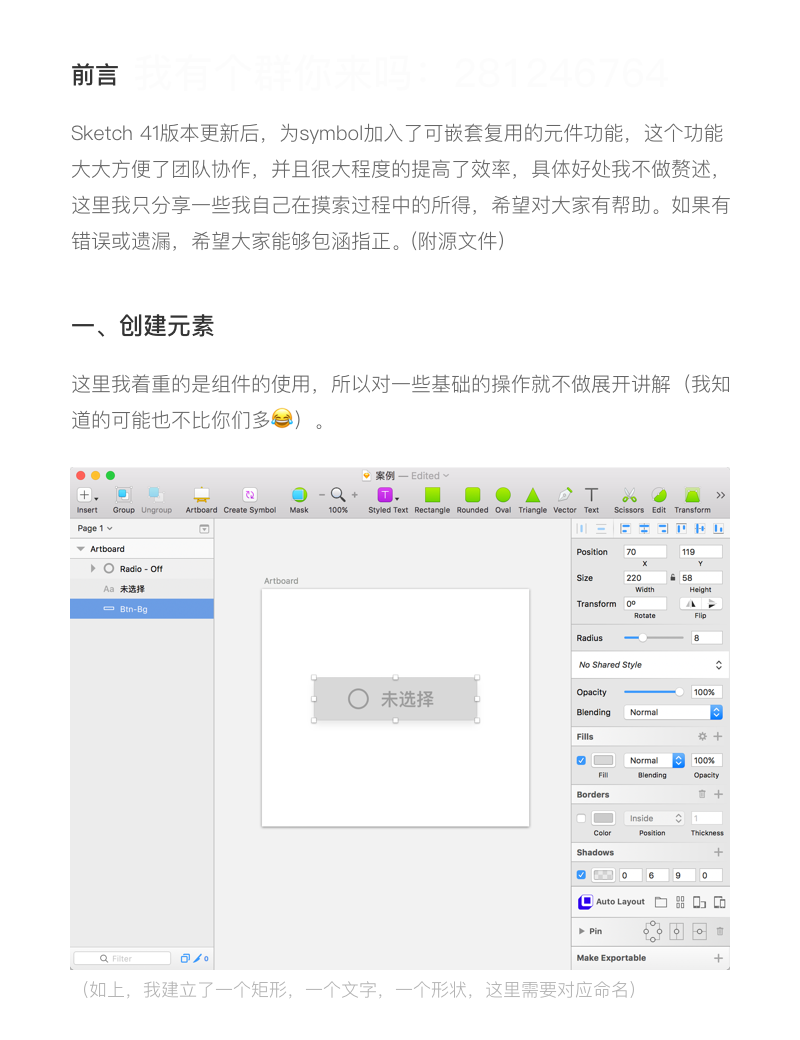Click the zoom magnifier icon
Viewport: 800px width, 1040px height.
pos(338,495)
